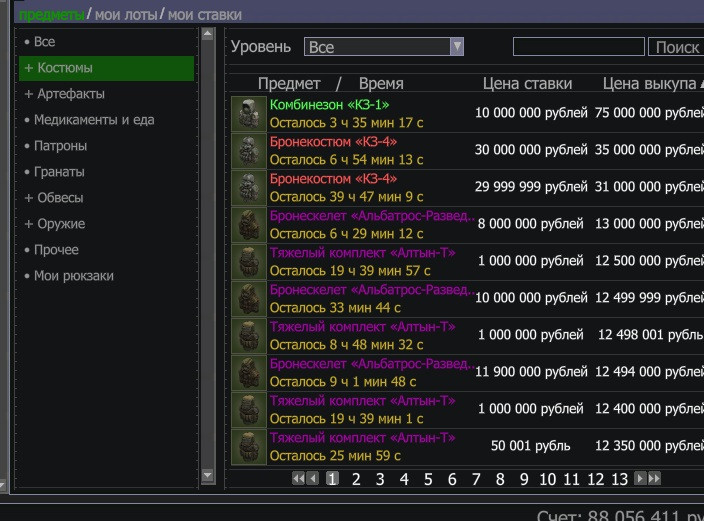The image size is (704, 521).
Task: Open the мои лоты tab
Action: click(126, 15)
